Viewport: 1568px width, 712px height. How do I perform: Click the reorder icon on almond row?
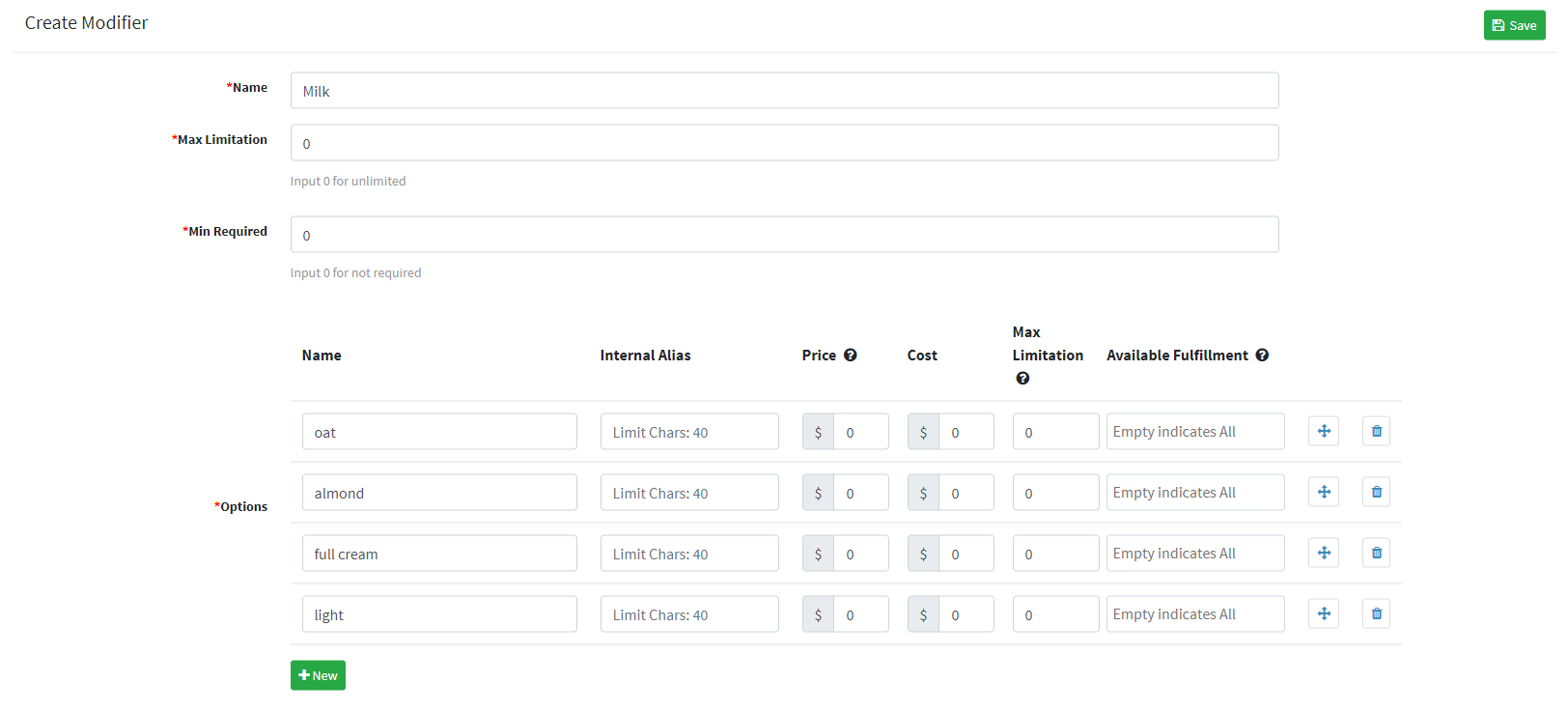click(x=1324, y=492)
